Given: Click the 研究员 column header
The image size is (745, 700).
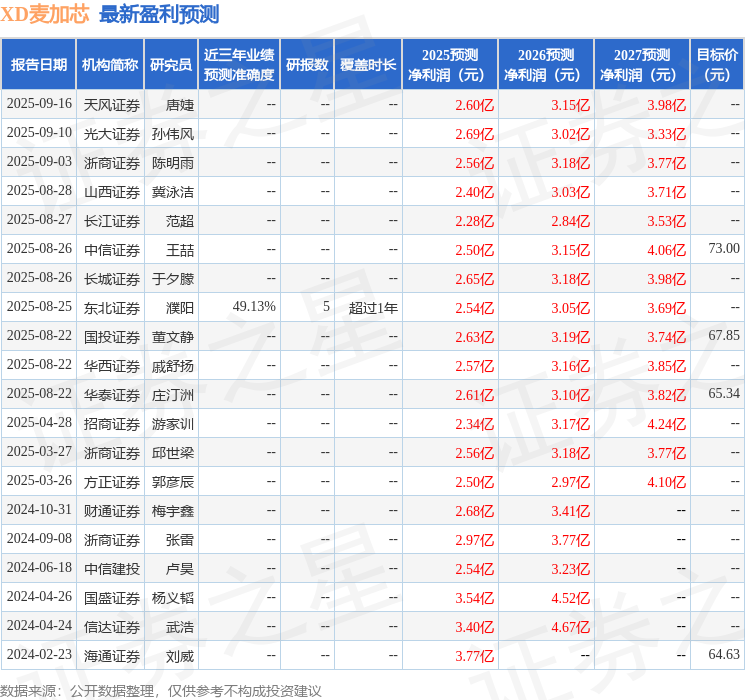Looking at the screenshot, I should pos(171,65).
